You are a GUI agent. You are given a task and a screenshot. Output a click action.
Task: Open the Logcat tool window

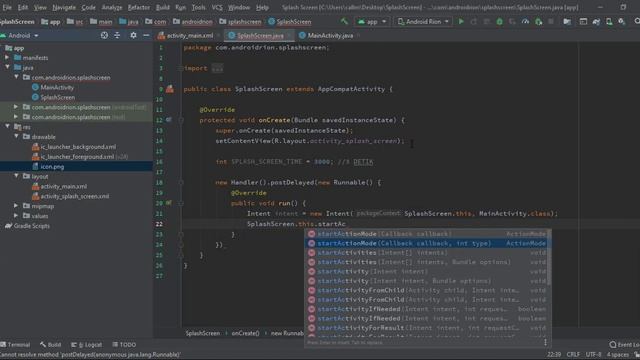click(x=87, y=344)
